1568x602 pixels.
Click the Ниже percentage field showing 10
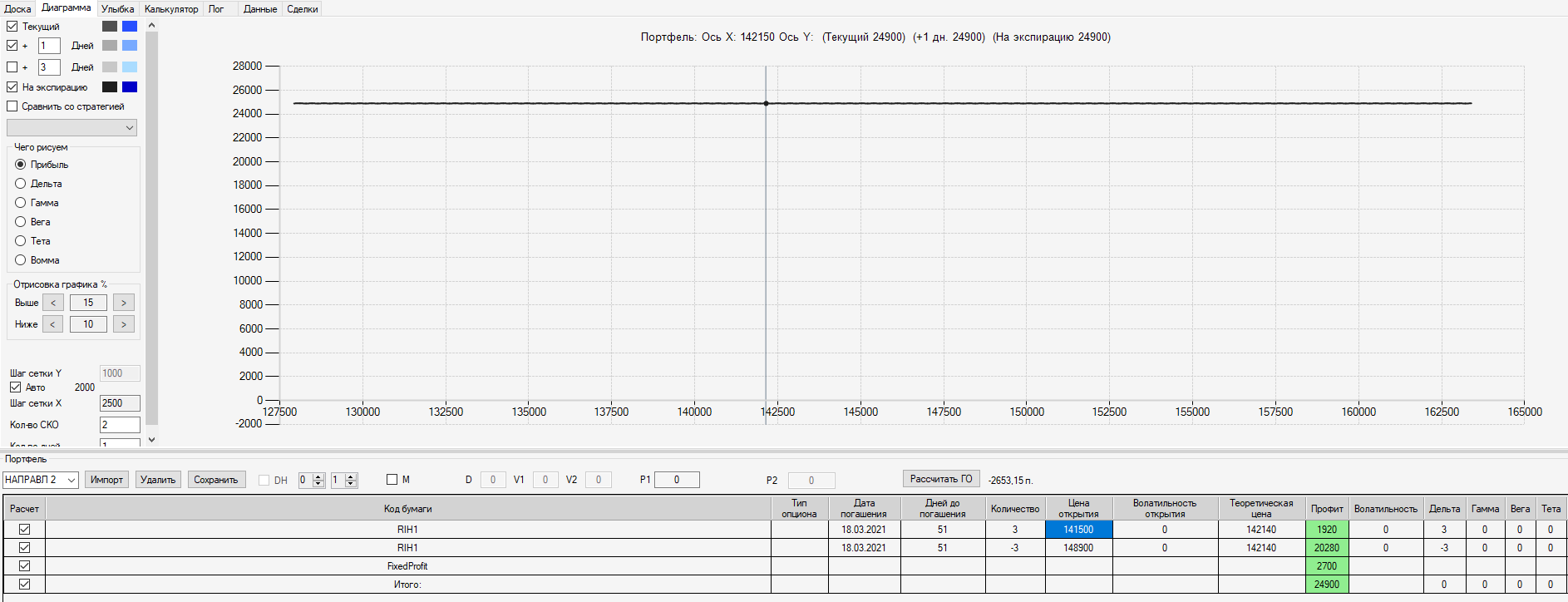(x=88, y=324)
